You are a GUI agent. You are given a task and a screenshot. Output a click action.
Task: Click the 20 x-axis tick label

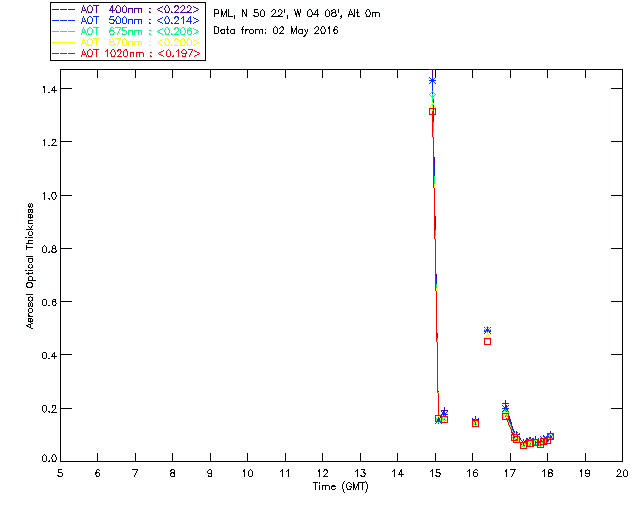[x=622, y=473]
